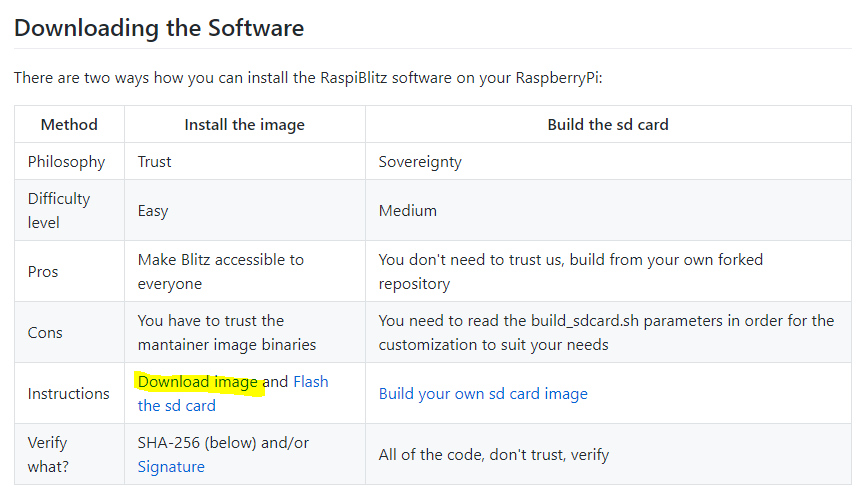Select the Method column header
867x500 pixels.
pos(69,125)
